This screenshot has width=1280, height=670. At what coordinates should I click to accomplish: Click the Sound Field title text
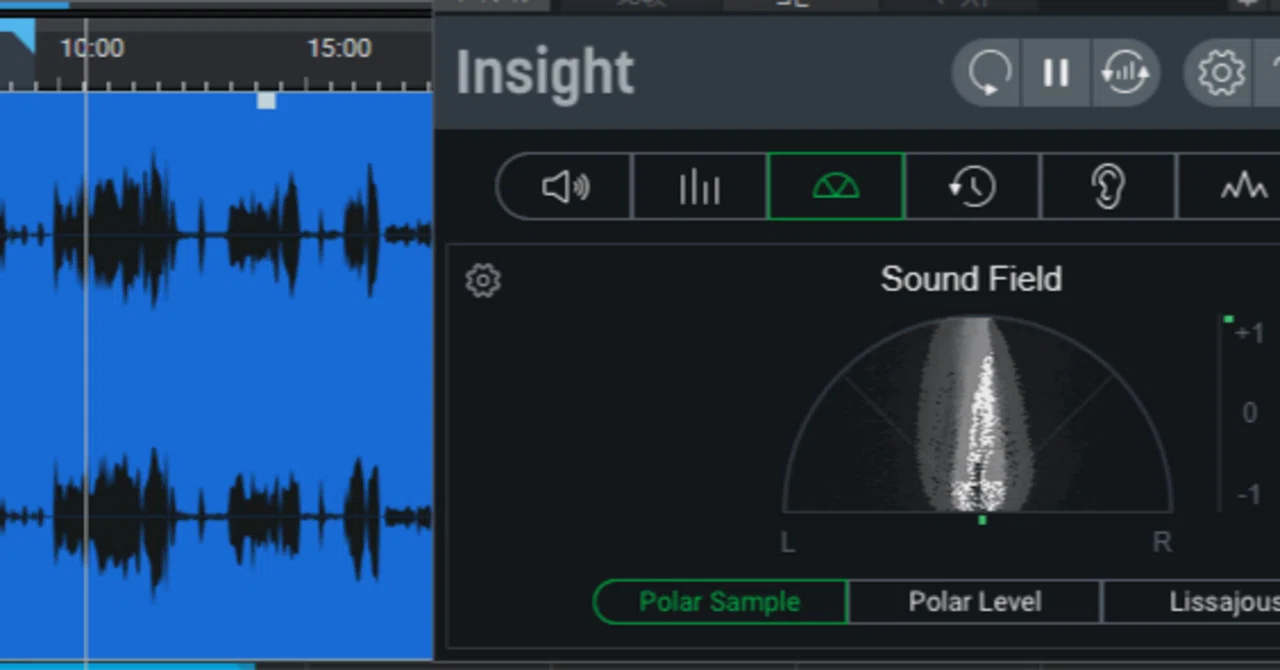point(971,279)
